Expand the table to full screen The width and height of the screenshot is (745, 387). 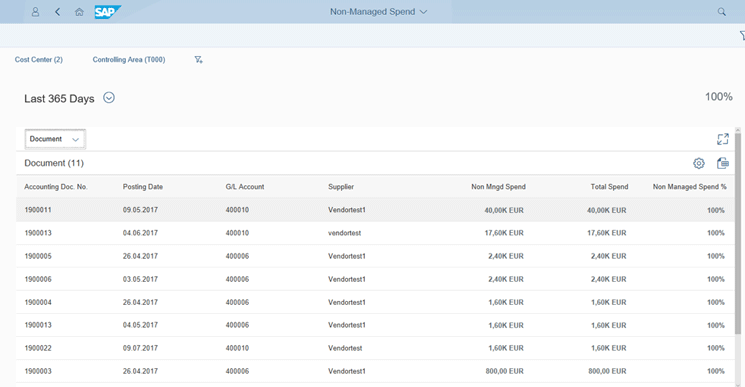pos(723,139)
